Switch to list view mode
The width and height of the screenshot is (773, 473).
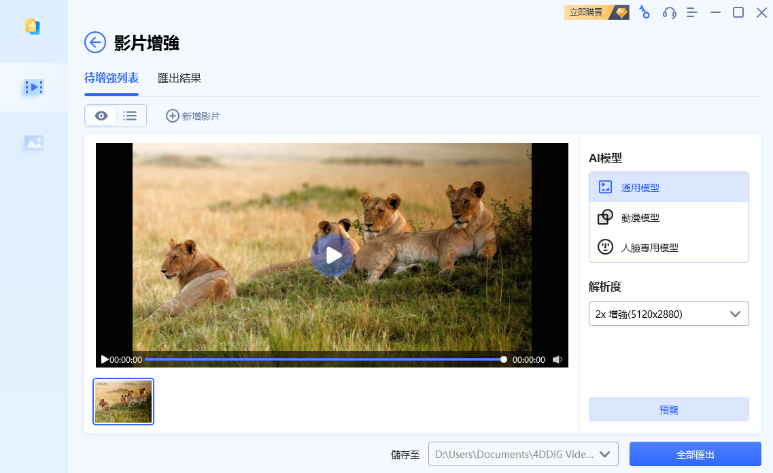pos(130,116)
